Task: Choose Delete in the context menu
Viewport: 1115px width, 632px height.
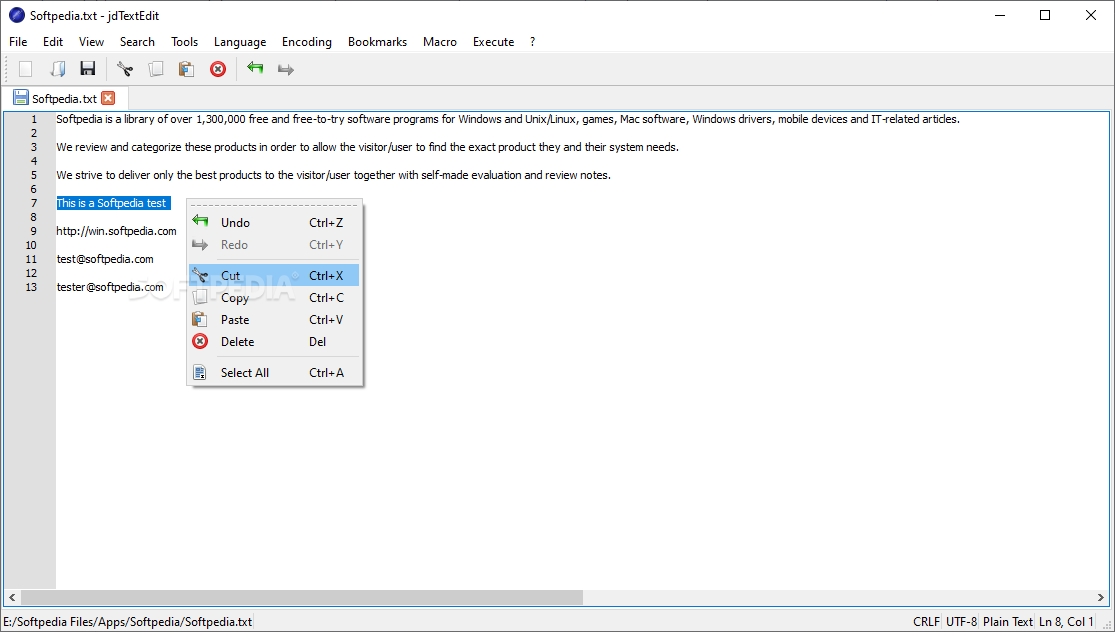Action: (274, 341)
